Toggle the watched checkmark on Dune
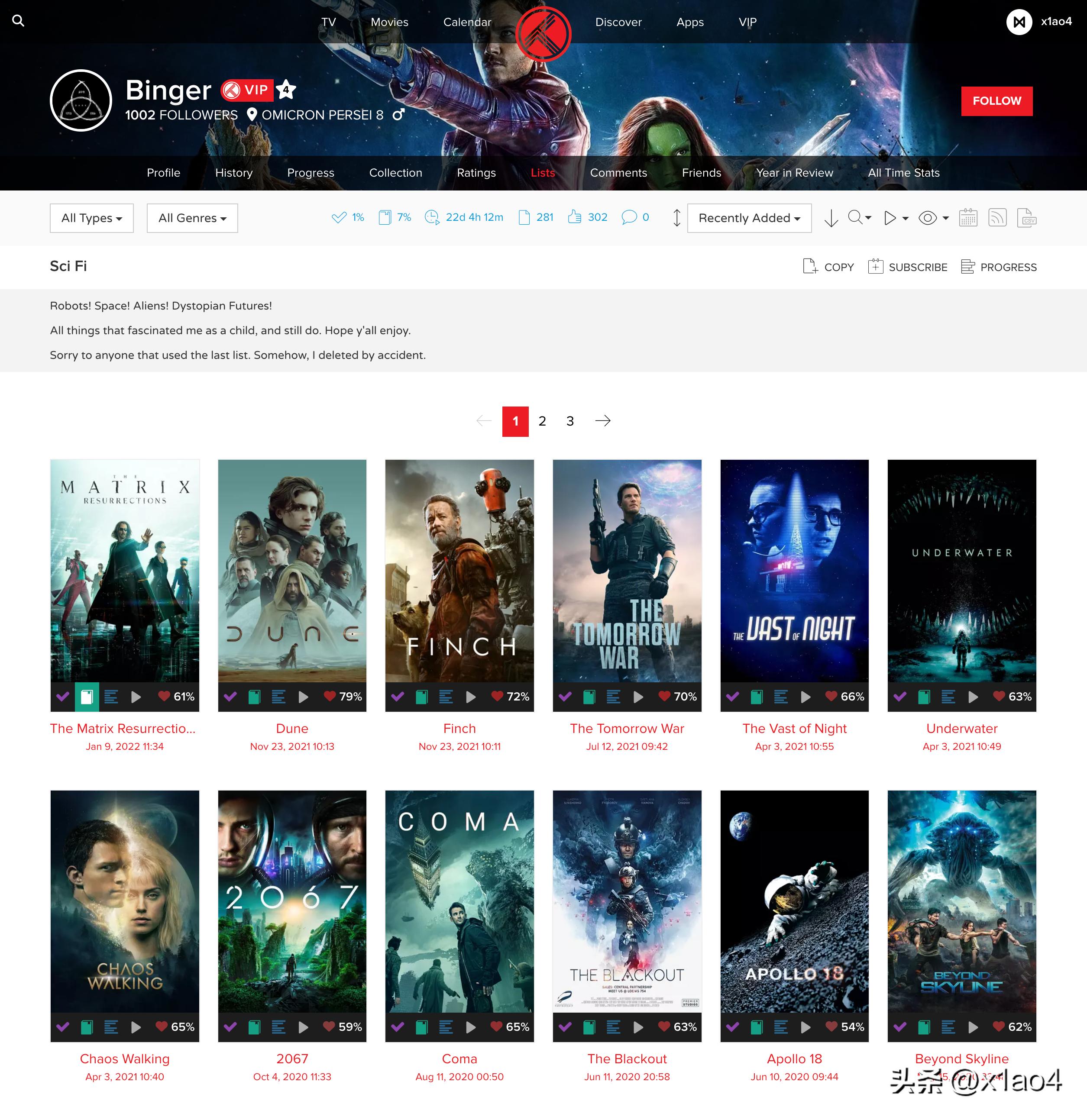Viewport: 1087px width, 1120px height. (231, 697)
